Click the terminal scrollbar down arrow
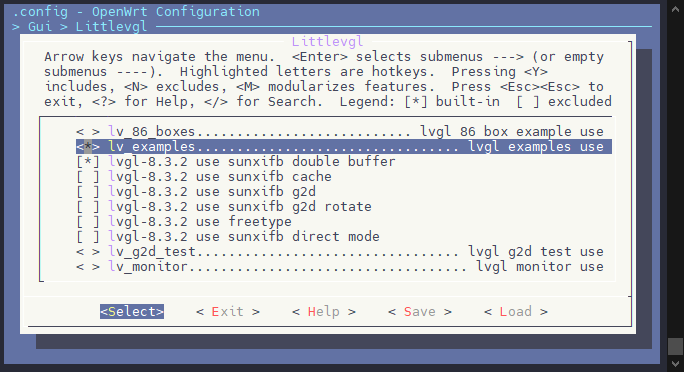The image size is (684, 372). pyautogui.click(x=675, y=363)
